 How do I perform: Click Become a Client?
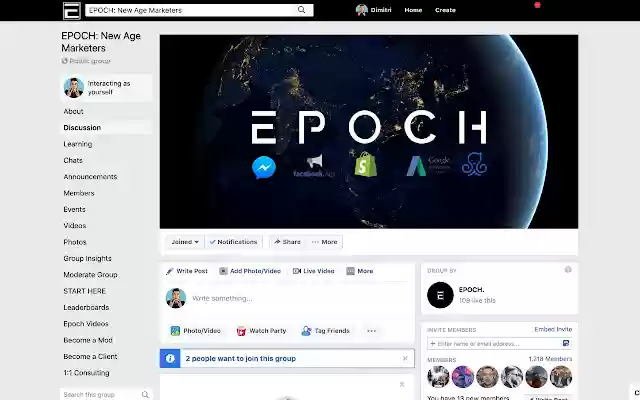(x=90, y=356)
